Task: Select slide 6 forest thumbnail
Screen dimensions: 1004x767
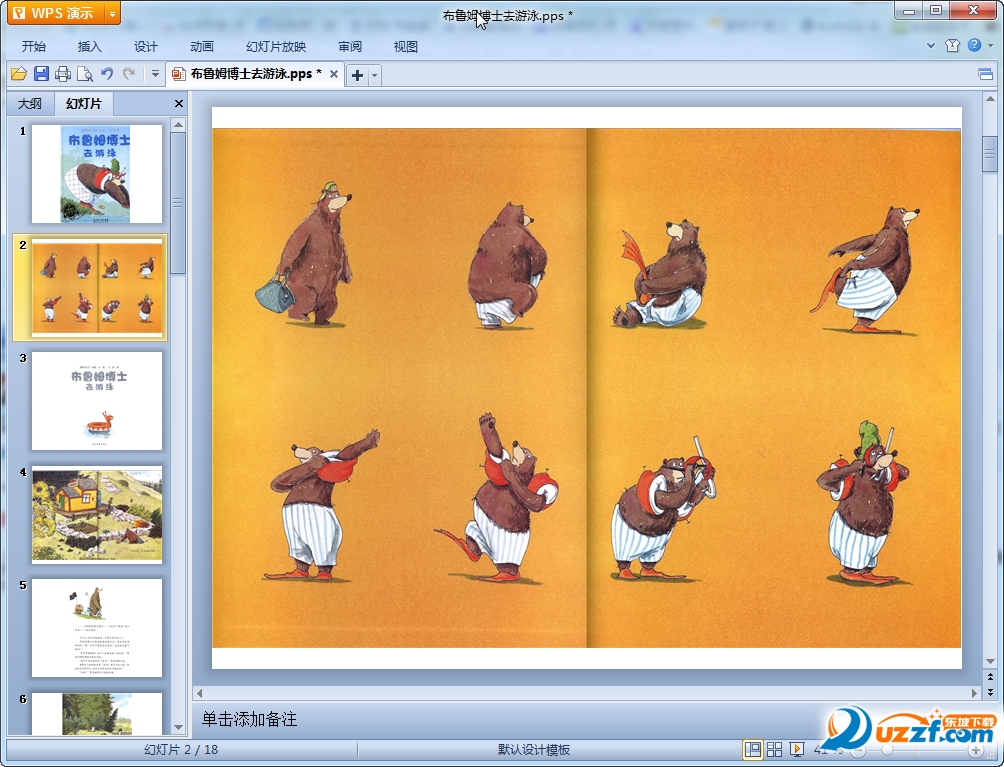Action: pyautogui.click(x=97, y=713)
